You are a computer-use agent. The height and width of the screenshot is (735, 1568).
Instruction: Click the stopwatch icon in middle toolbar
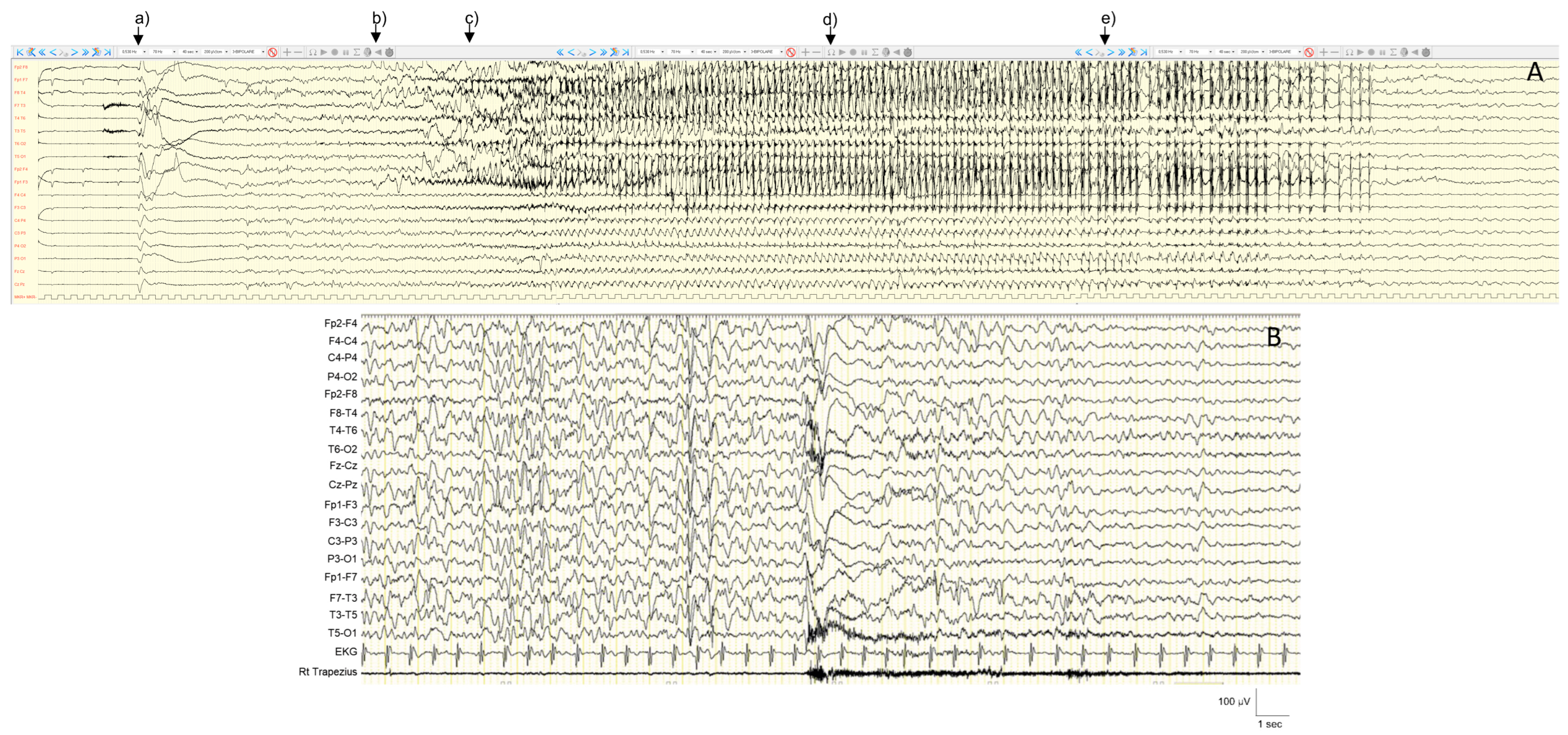click(908, 52)
